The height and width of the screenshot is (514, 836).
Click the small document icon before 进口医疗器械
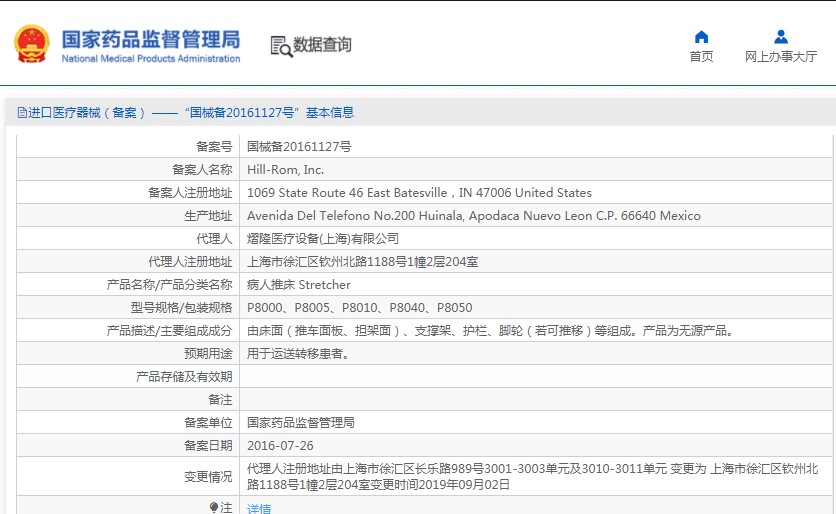point(22,113)
